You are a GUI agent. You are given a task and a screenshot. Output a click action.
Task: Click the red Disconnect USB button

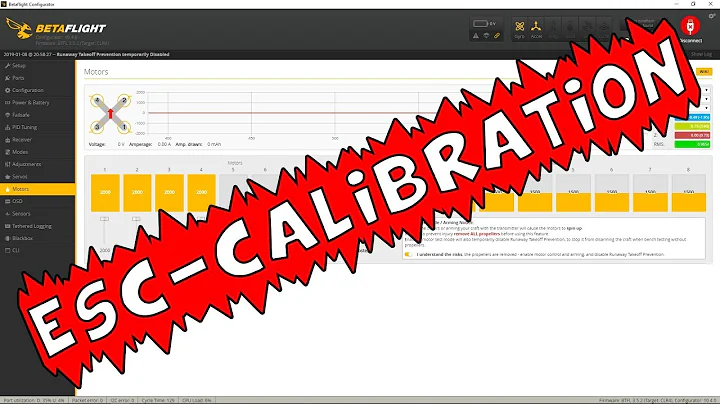point(690,26)
